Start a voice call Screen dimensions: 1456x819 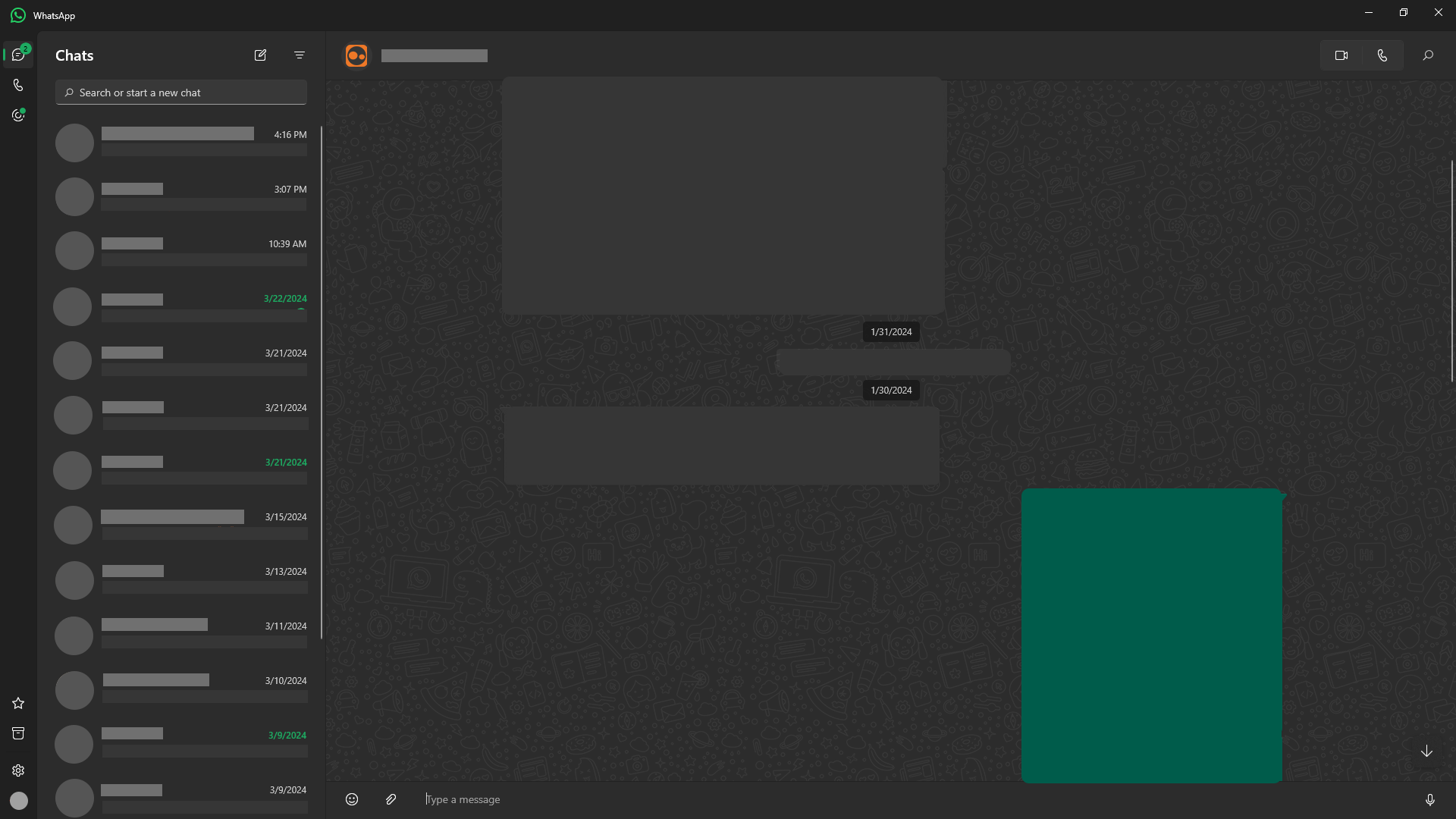click(1382, 55)
